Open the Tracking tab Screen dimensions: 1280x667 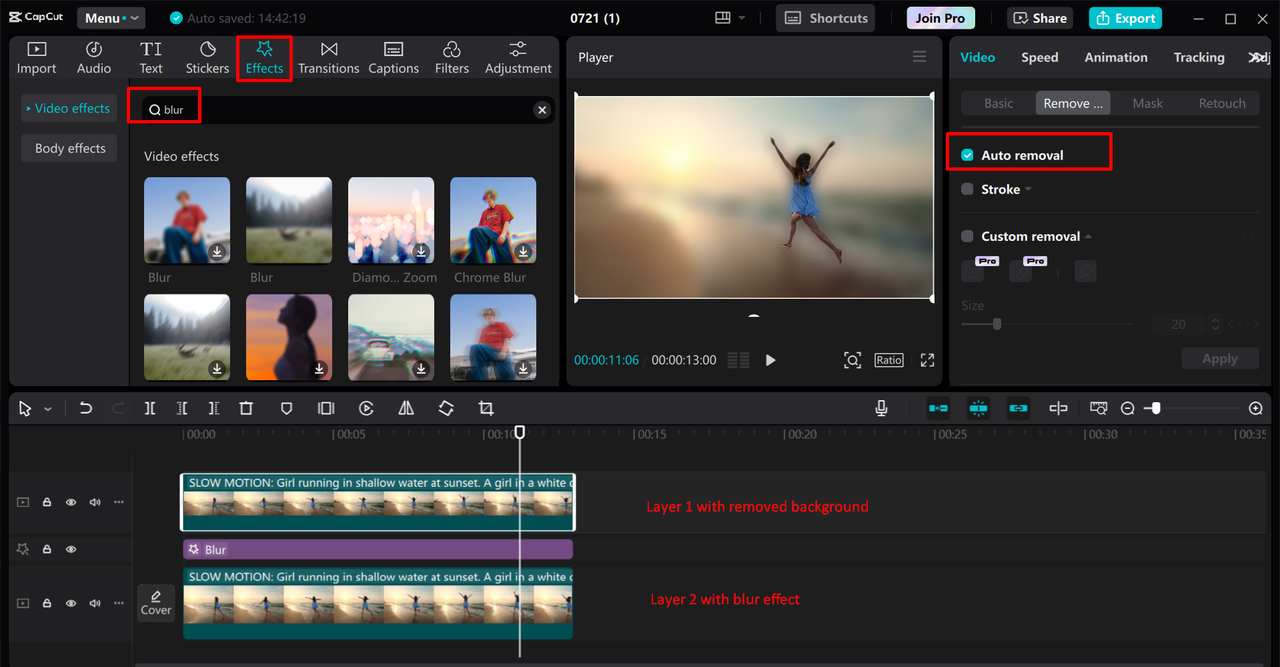pos(1199,57)
